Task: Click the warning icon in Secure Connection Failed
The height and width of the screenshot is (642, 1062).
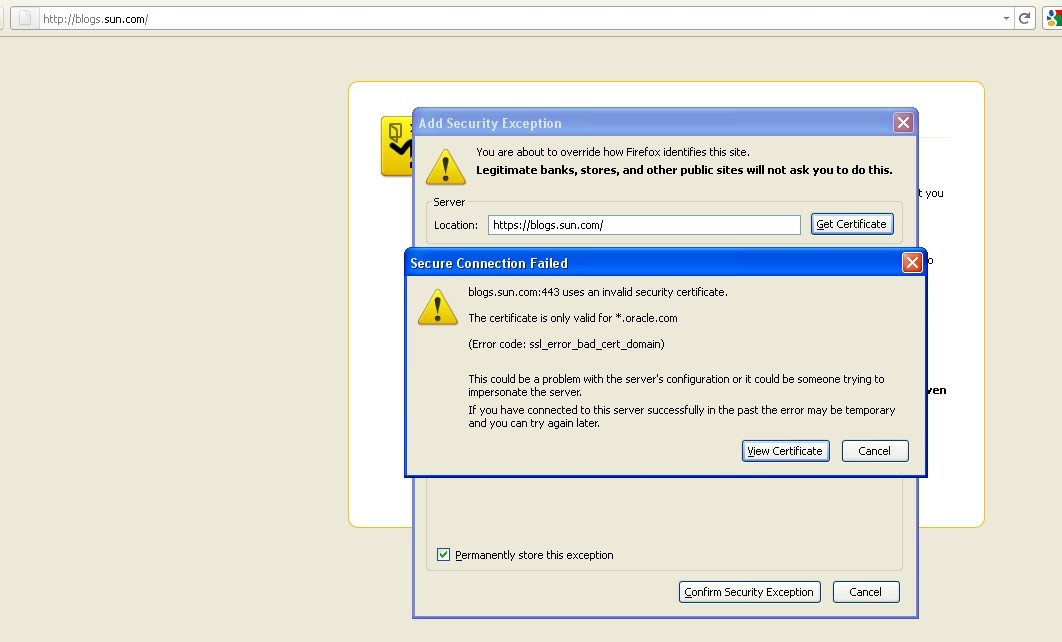Action: [x=438, y=307]
